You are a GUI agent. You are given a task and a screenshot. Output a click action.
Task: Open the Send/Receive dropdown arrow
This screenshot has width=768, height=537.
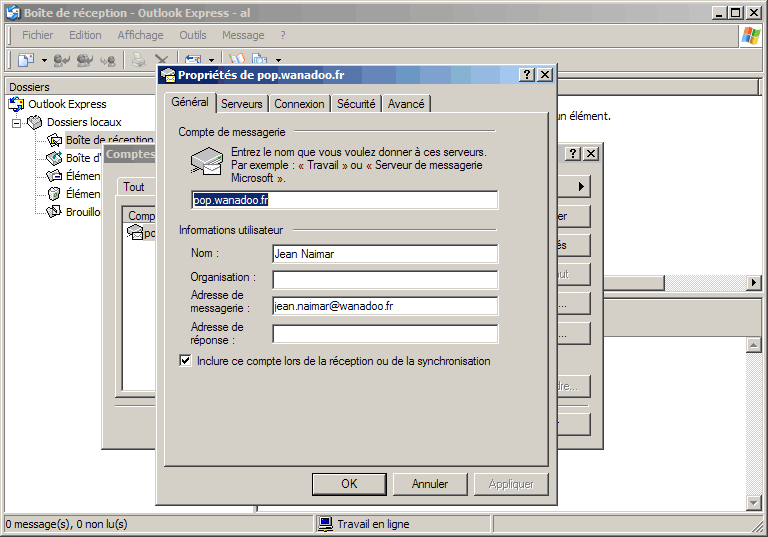click(x=211, y=60)
